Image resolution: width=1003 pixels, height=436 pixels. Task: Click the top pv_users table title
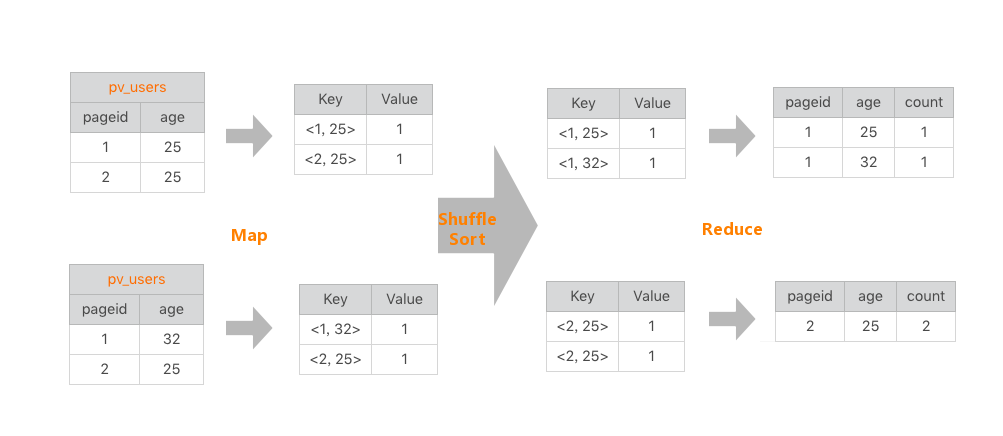[x=137, y=87]
